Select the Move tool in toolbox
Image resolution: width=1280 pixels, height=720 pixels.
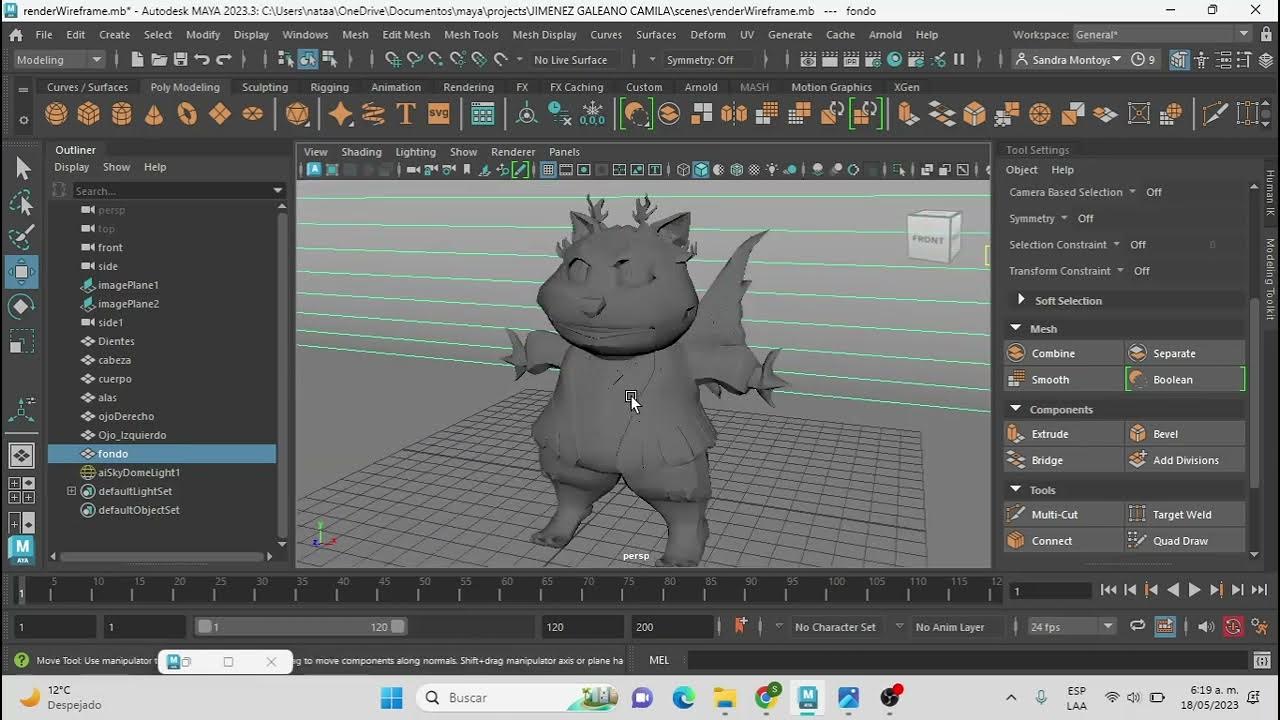click(21, 271)
